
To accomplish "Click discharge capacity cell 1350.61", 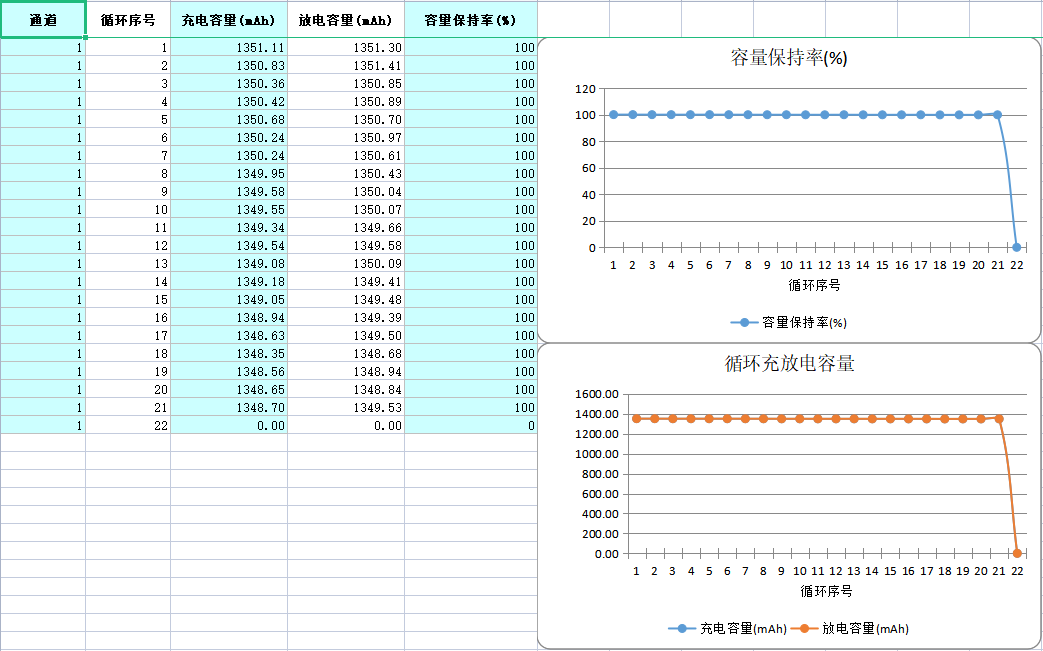I will click(x=346, y=155).
